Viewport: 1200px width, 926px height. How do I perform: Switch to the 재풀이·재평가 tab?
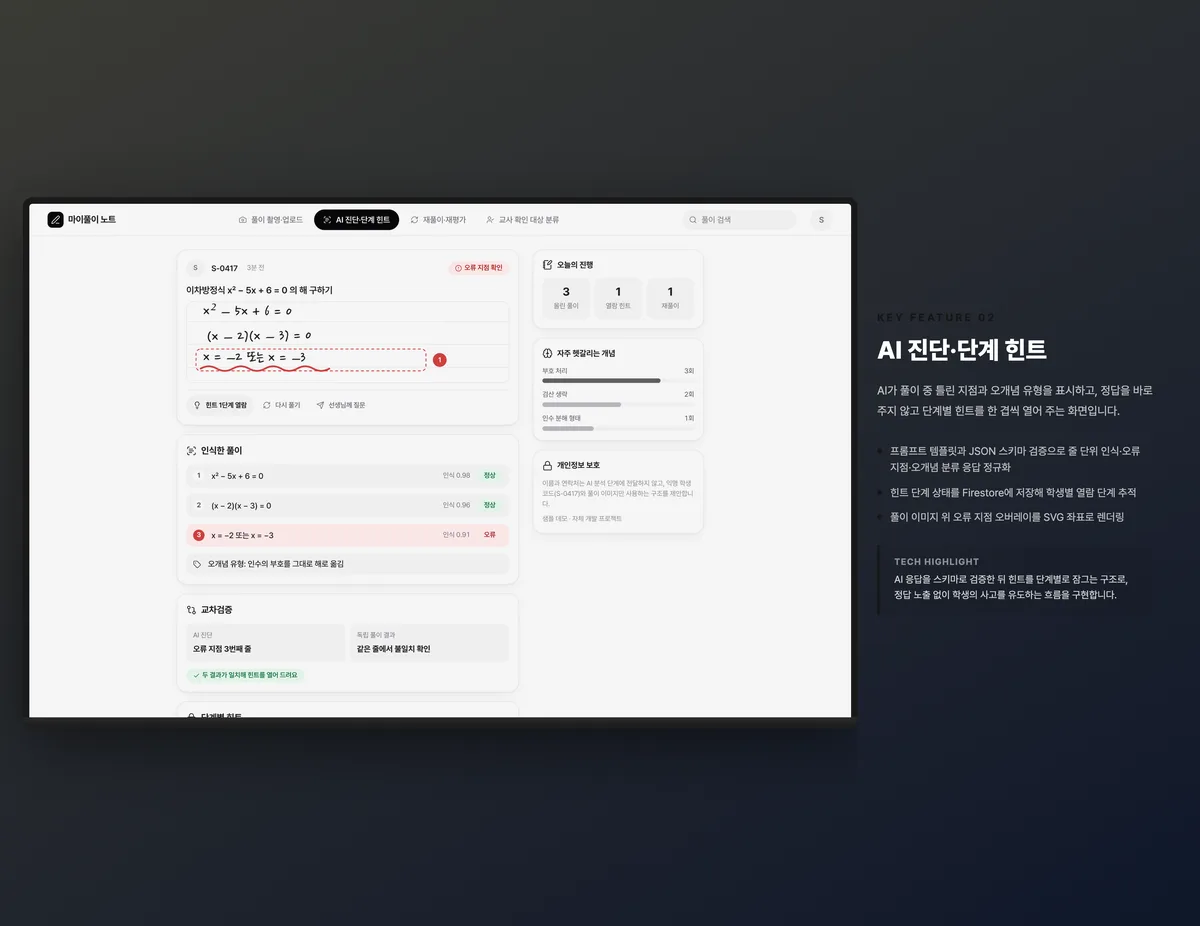click(438, 219)
